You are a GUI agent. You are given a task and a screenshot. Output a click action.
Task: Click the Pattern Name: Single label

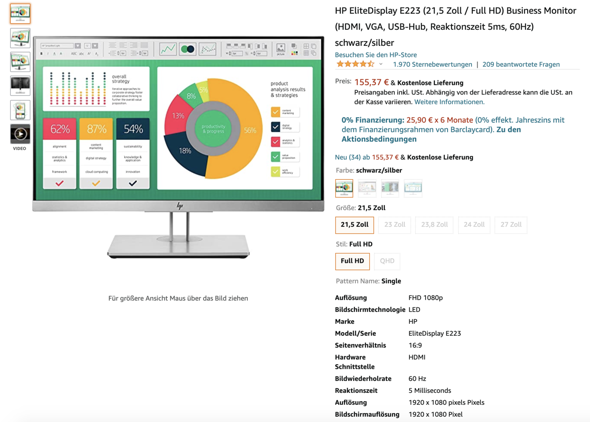click(x=368, y=281)
